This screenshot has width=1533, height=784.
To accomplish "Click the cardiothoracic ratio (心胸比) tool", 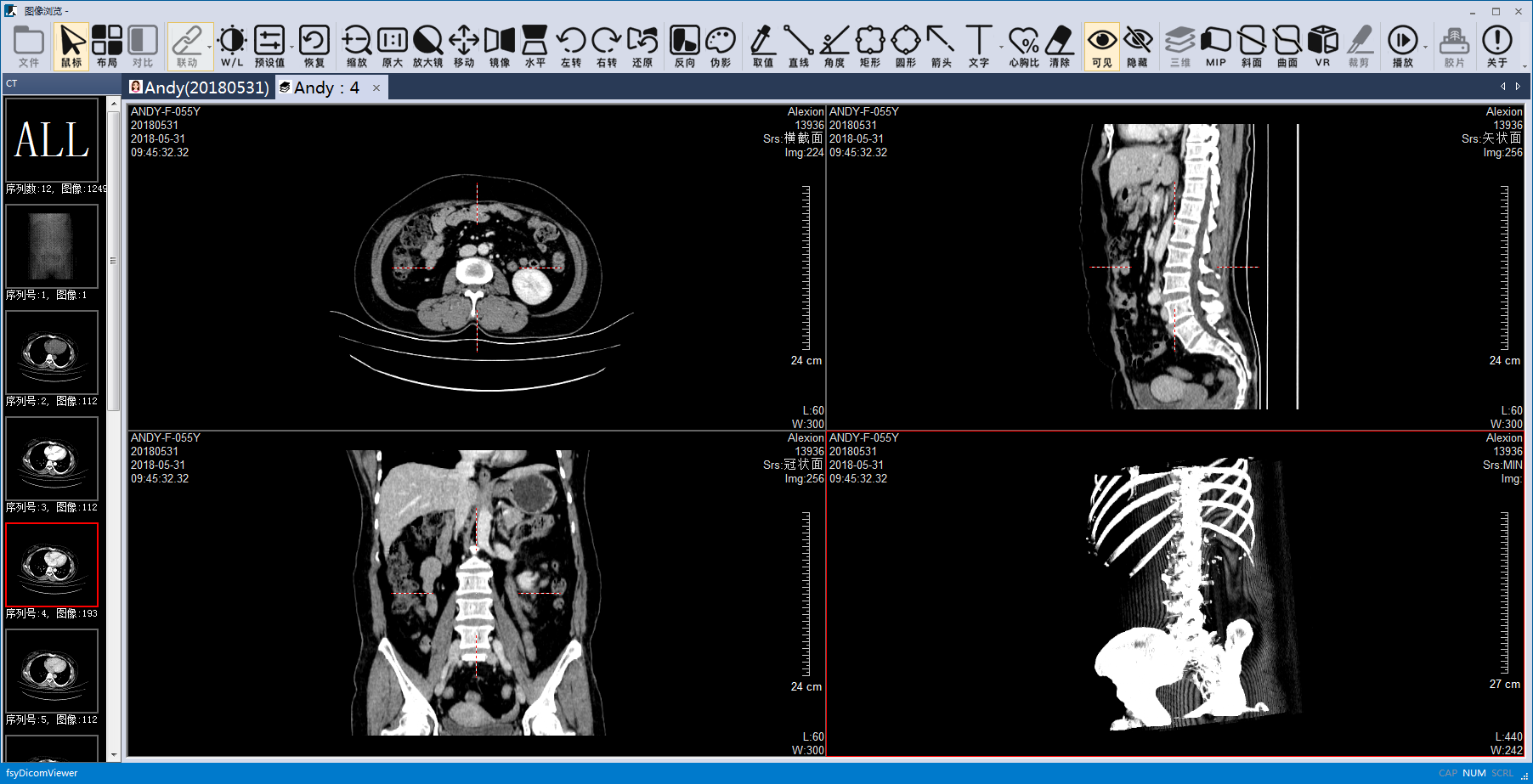I will (1023, 47).
